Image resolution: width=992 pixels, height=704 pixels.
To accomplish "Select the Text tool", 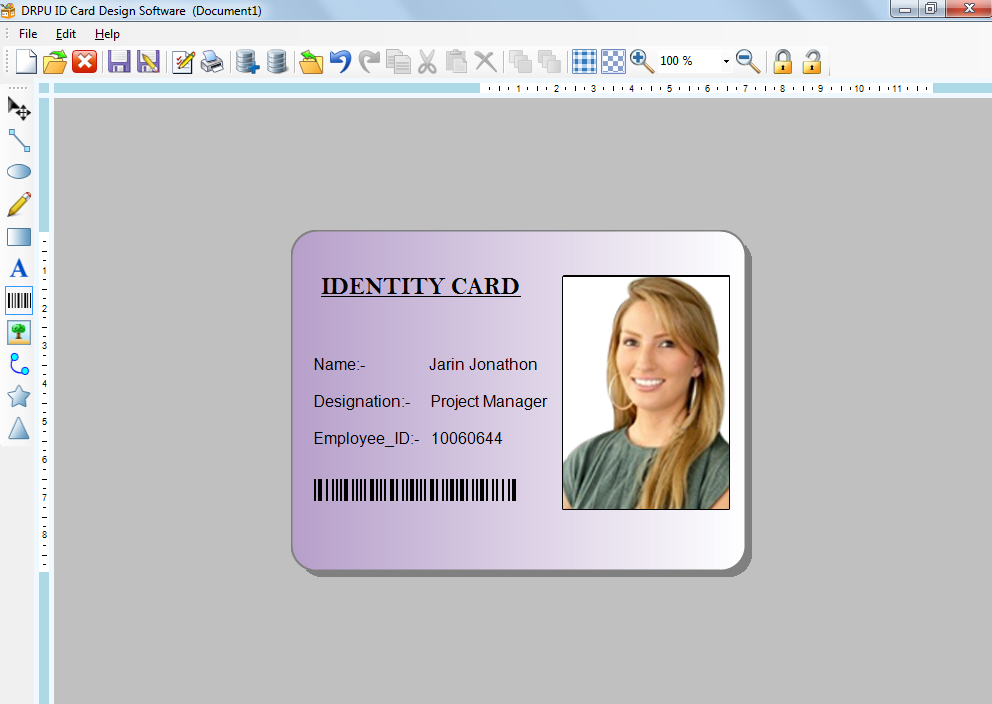I will tap(19, 268).
